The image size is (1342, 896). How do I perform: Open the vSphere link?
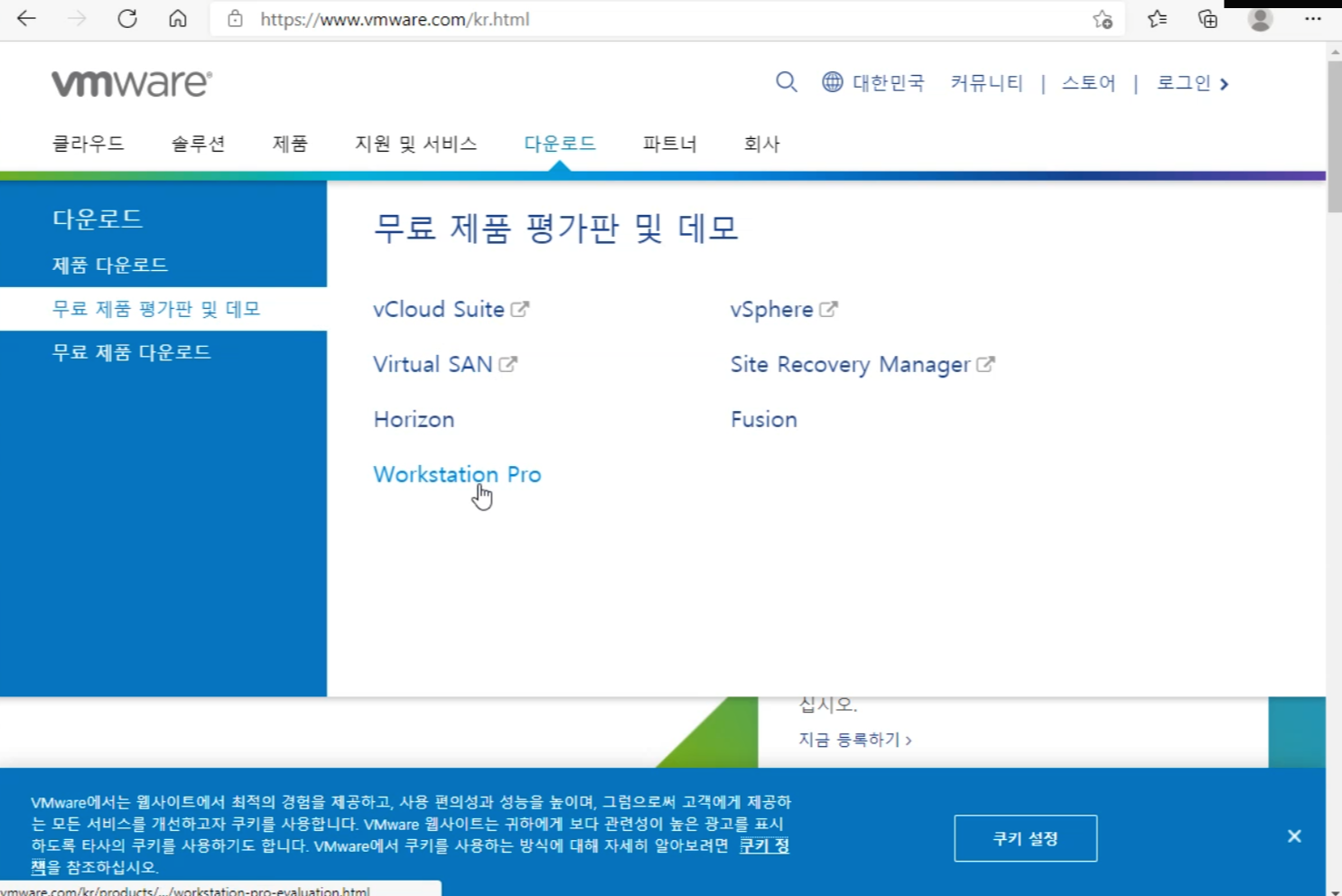772,309
